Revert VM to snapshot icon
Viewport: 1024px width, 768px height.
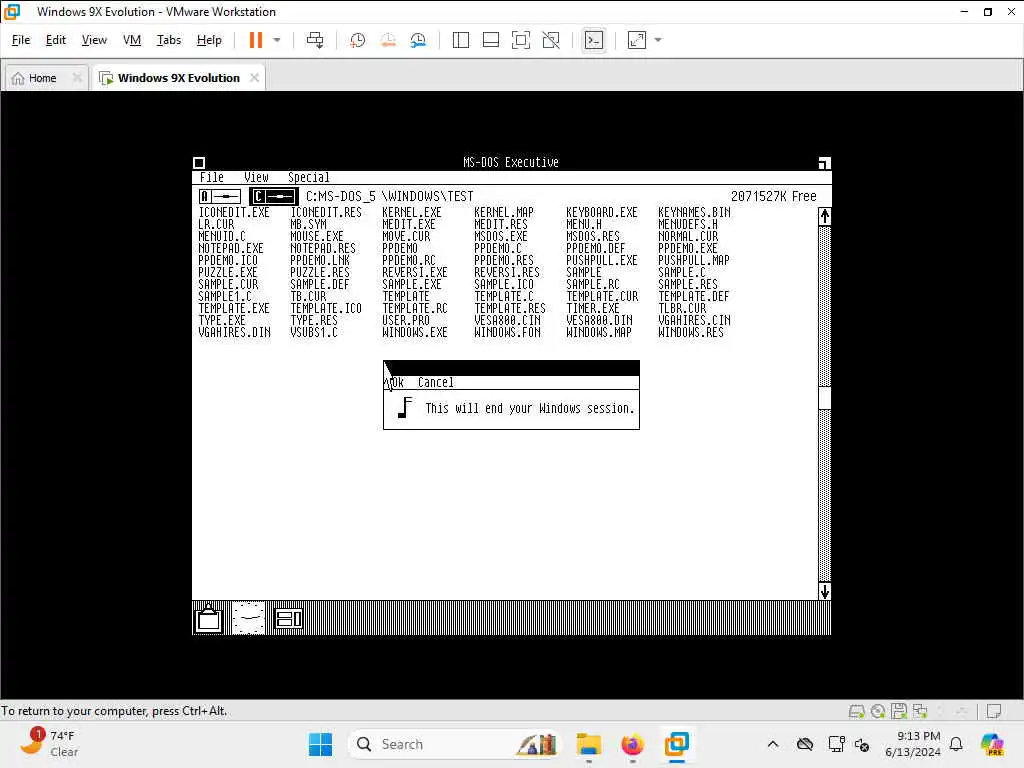point(388,40)
